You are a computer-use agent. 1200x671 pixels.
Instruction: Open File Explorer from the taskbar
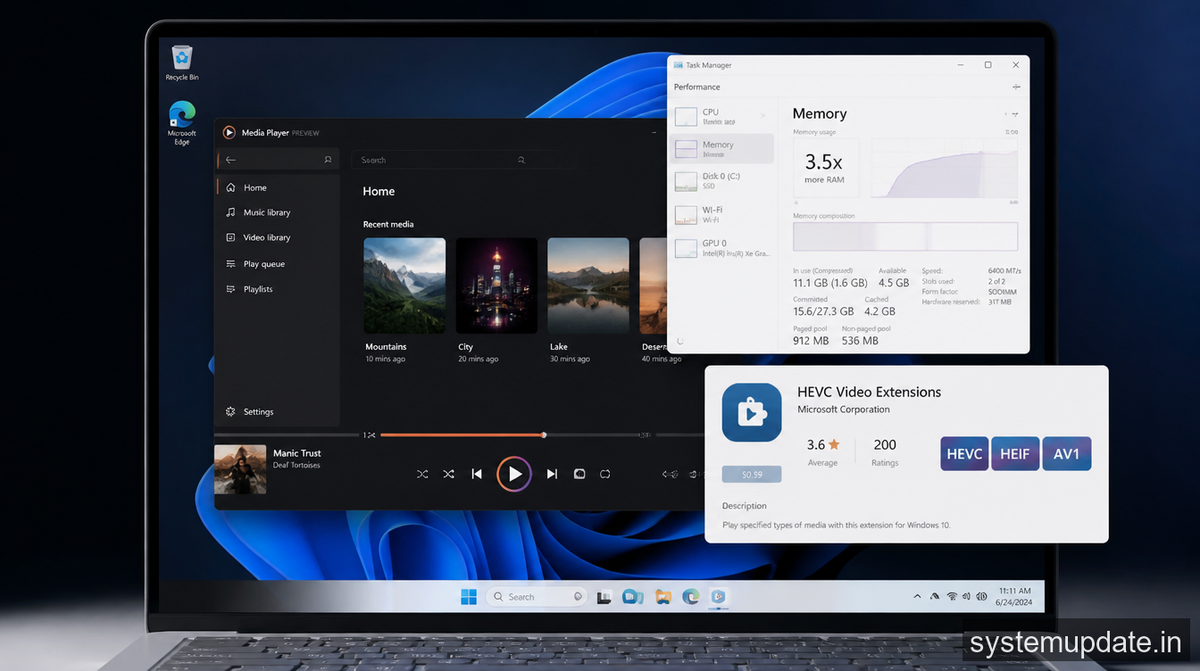[662, 597]
